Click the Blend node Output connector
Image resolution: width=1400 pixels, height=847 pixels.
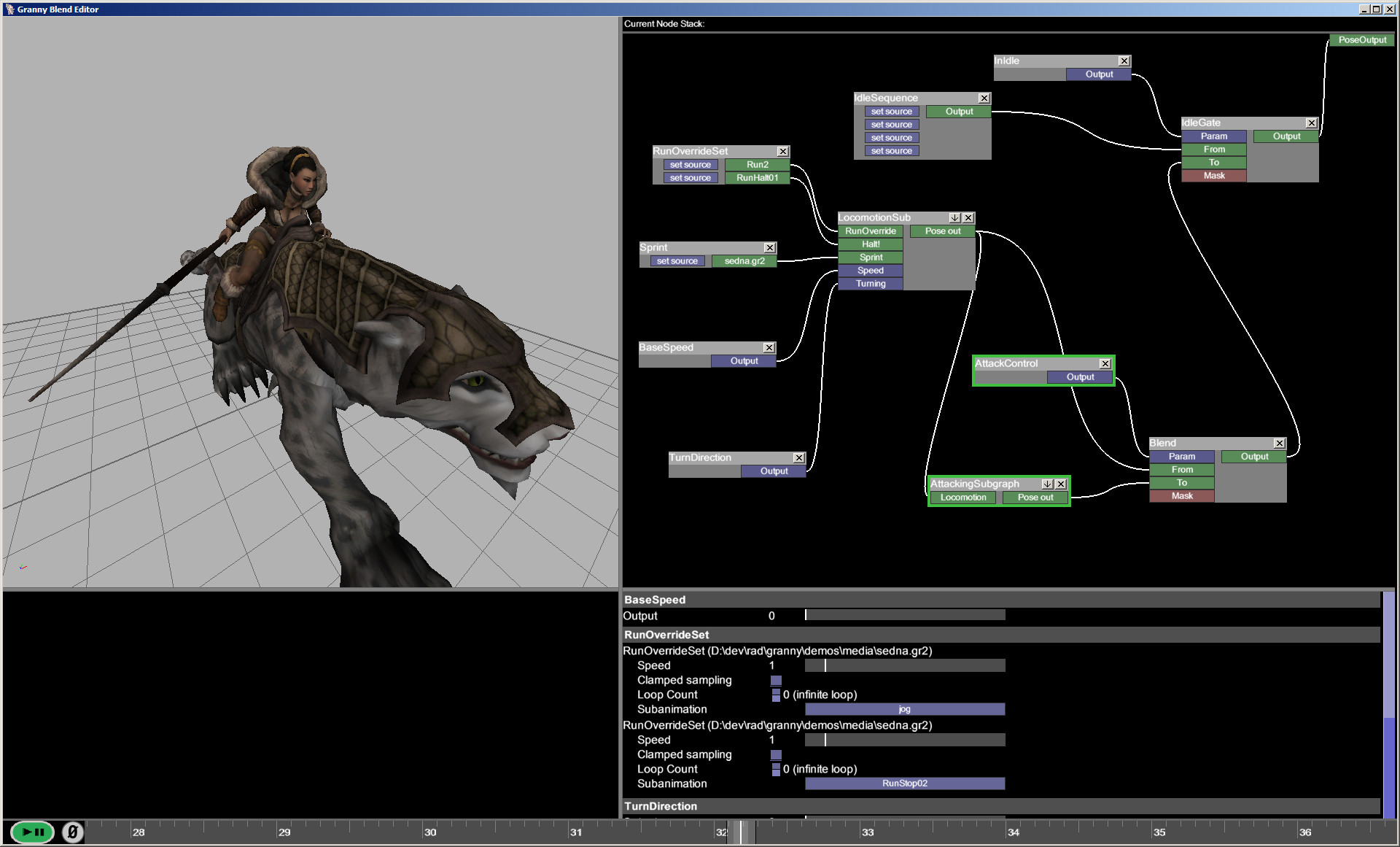[1254, 457]
